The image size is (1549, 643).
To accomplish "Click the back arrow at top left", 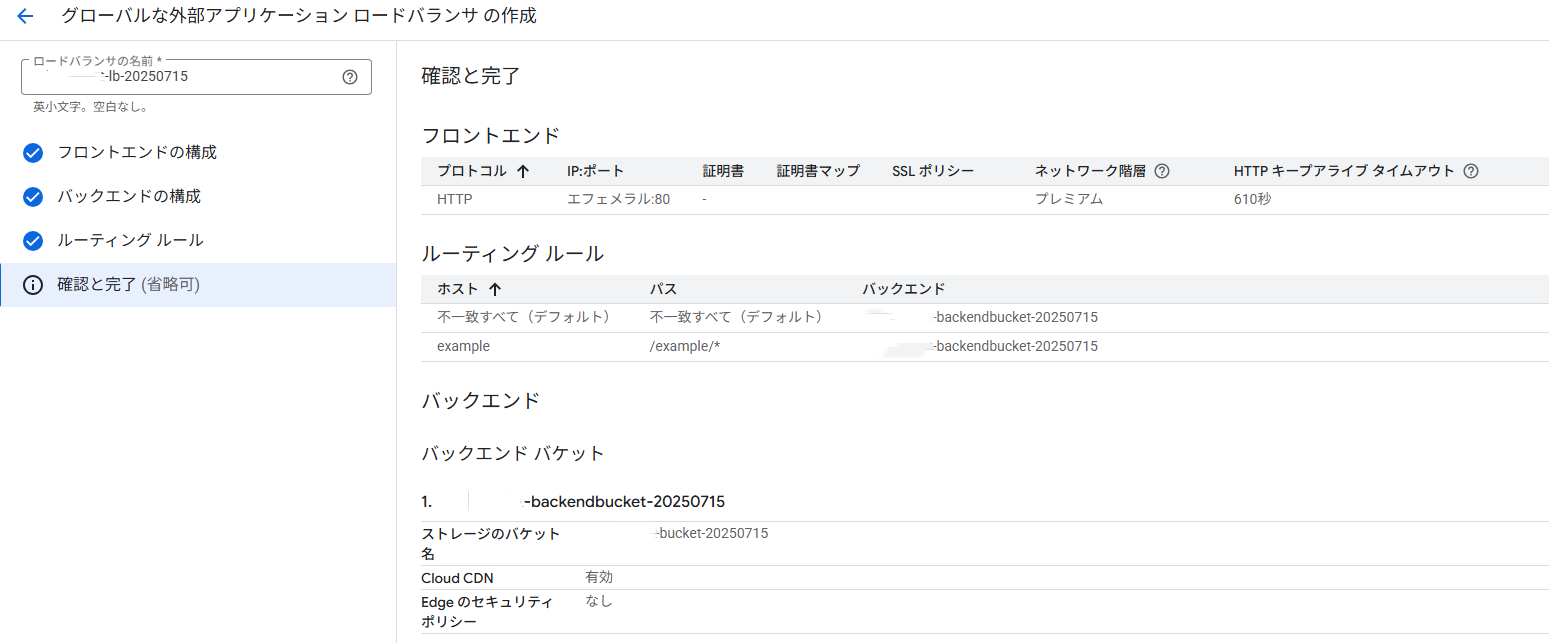I will [x=25, y=17].
